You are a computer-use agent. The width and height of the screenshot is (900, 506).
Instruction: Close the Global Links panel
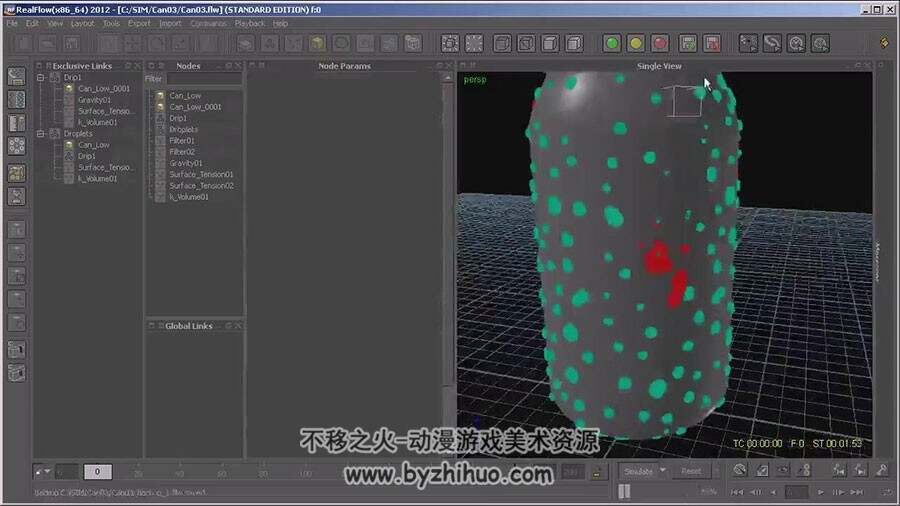click(x=239, y=326)
